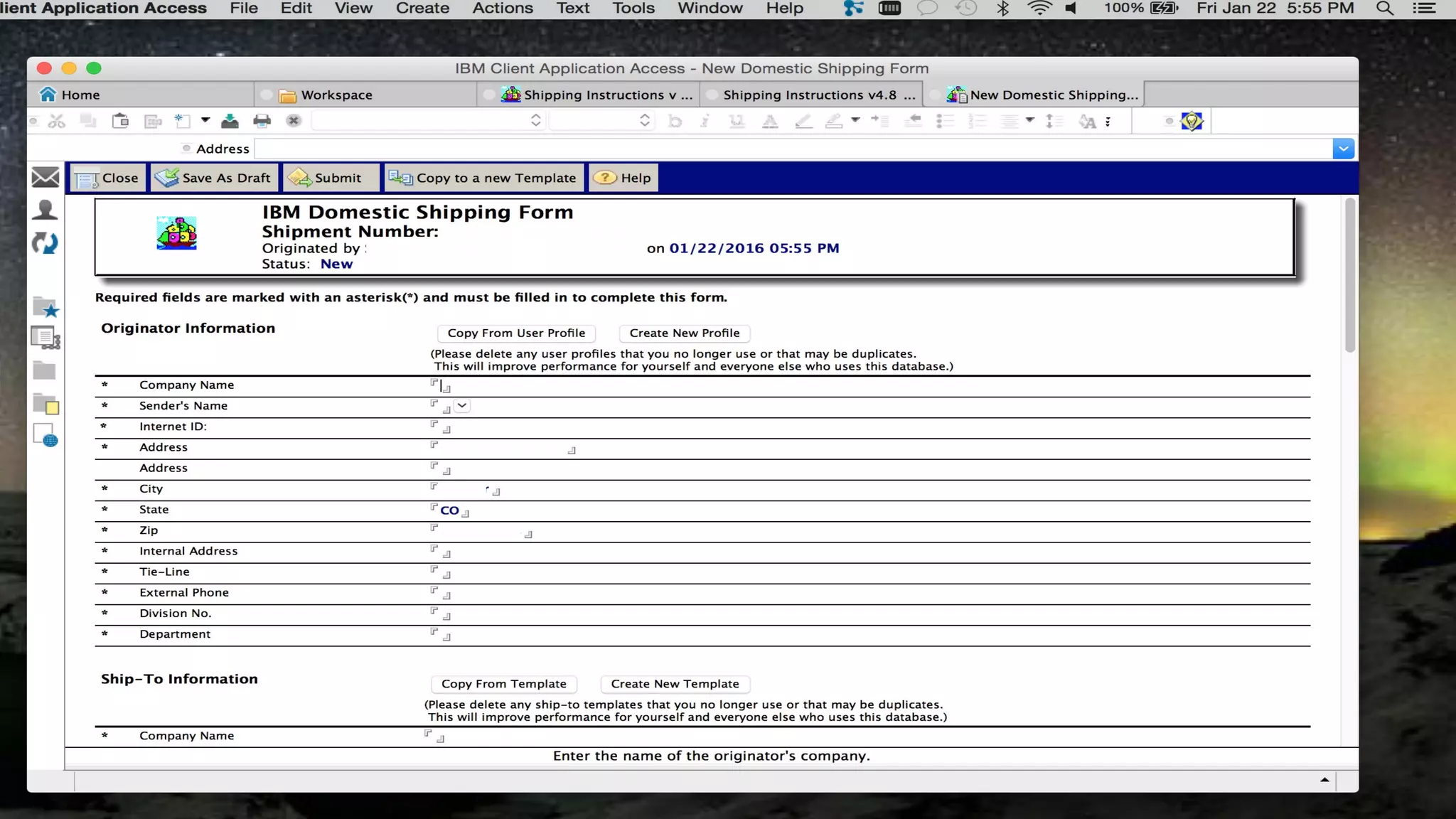Click the bulleted list icon

pyautogui.click(x=944, y=122)
